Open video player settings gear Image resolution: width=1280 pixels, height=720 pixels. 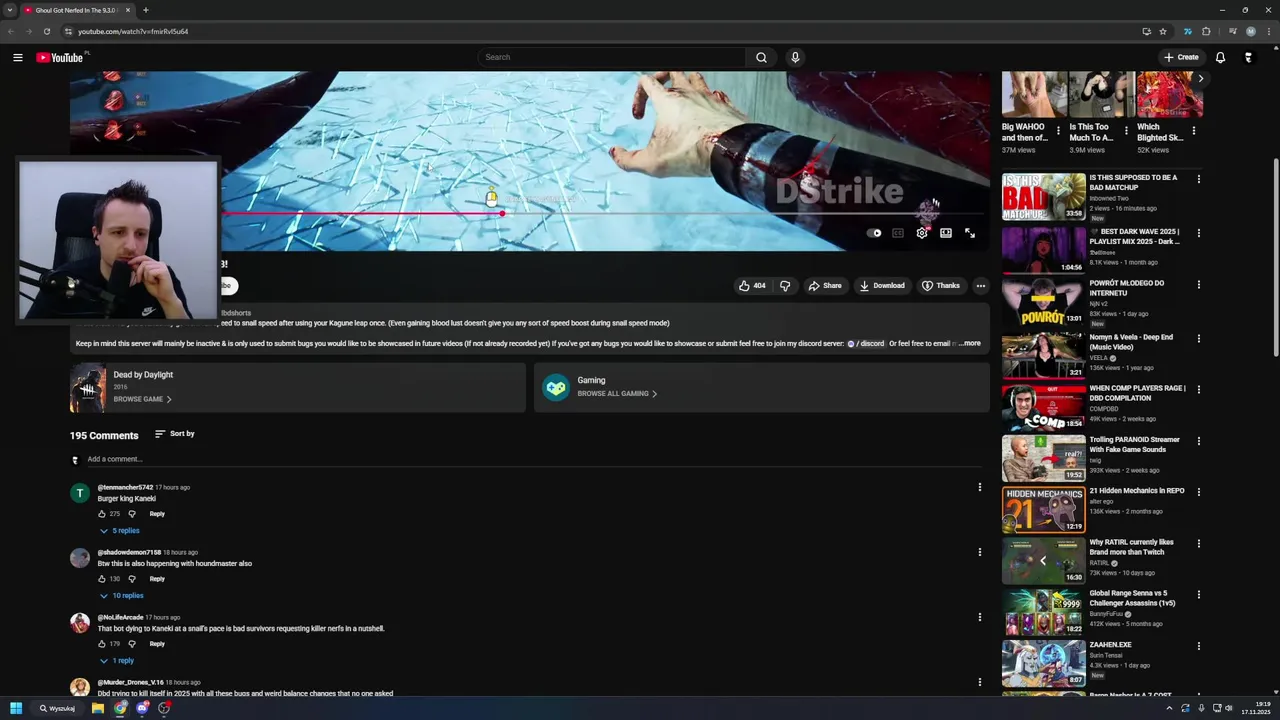(x=922, y=233)
